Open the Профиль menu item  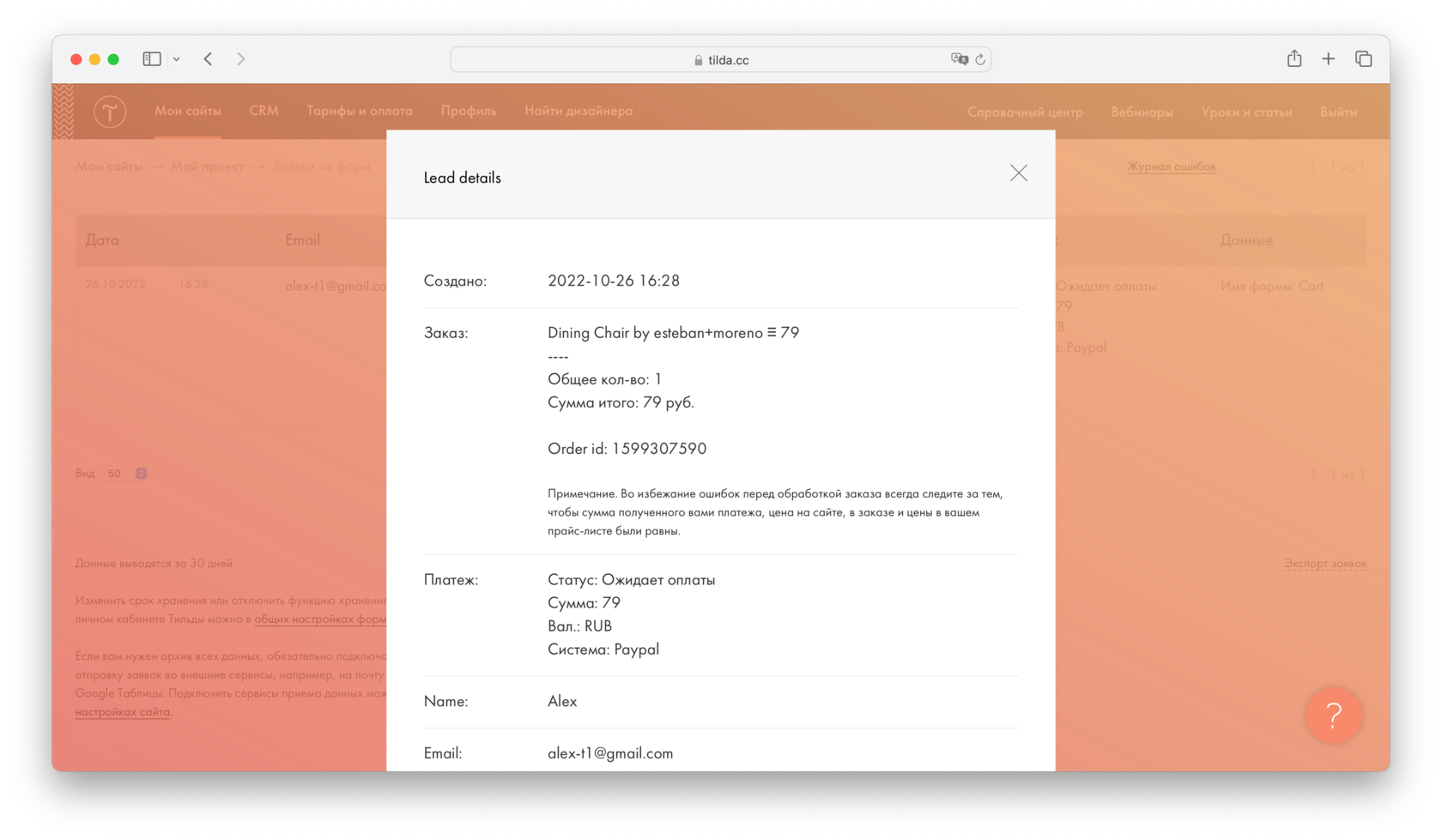coord(469,111)
